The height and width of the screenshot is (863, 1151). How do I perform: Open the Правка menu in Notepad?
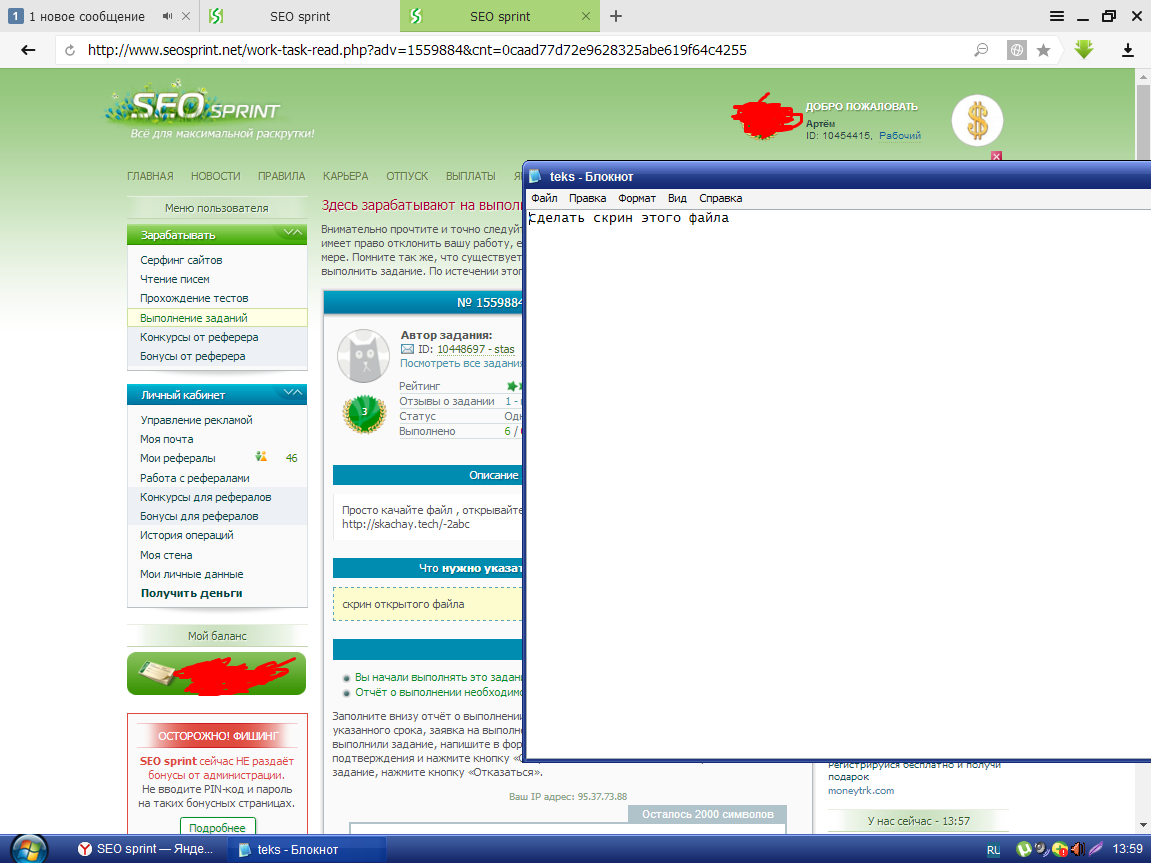pyautogui.click(x=587, y=198)
